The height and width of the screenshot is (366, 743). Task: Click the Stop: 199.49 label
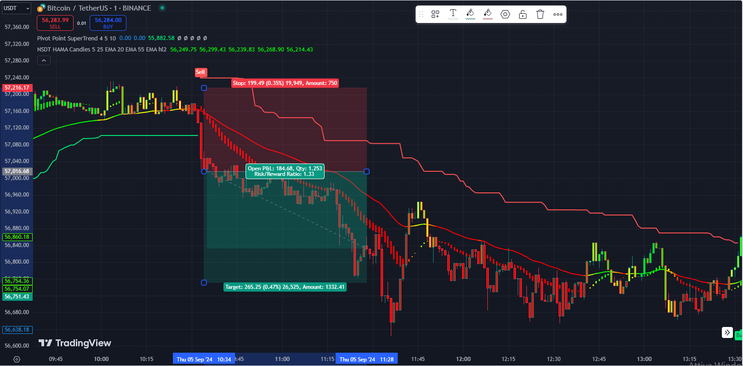coord(285,83)
